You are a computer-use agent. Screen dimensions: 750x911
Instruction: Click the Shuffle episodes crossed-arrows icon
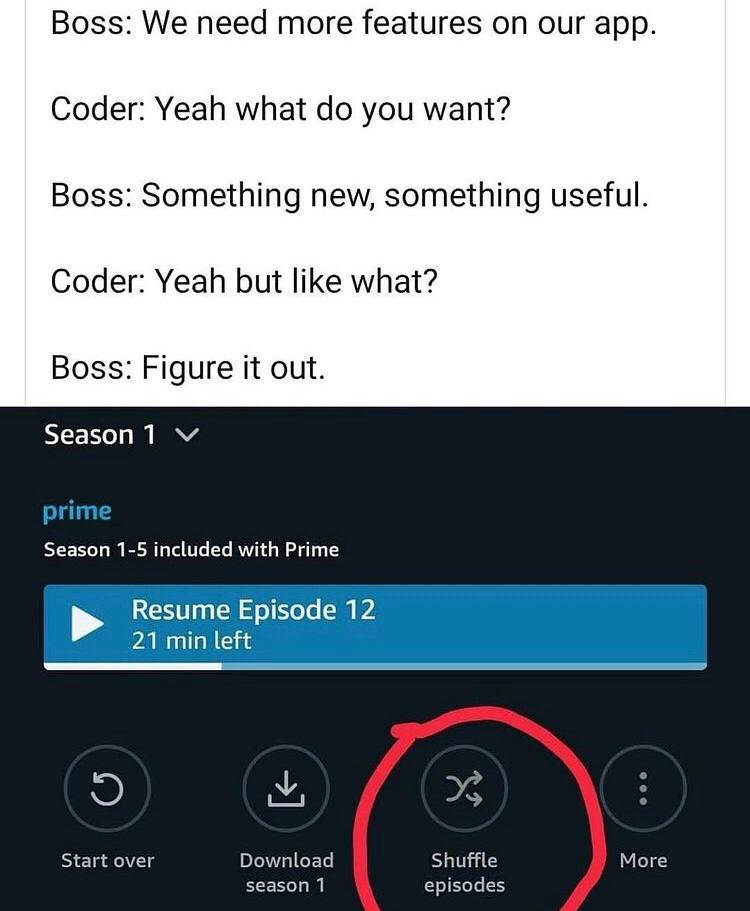click(464, 790)
